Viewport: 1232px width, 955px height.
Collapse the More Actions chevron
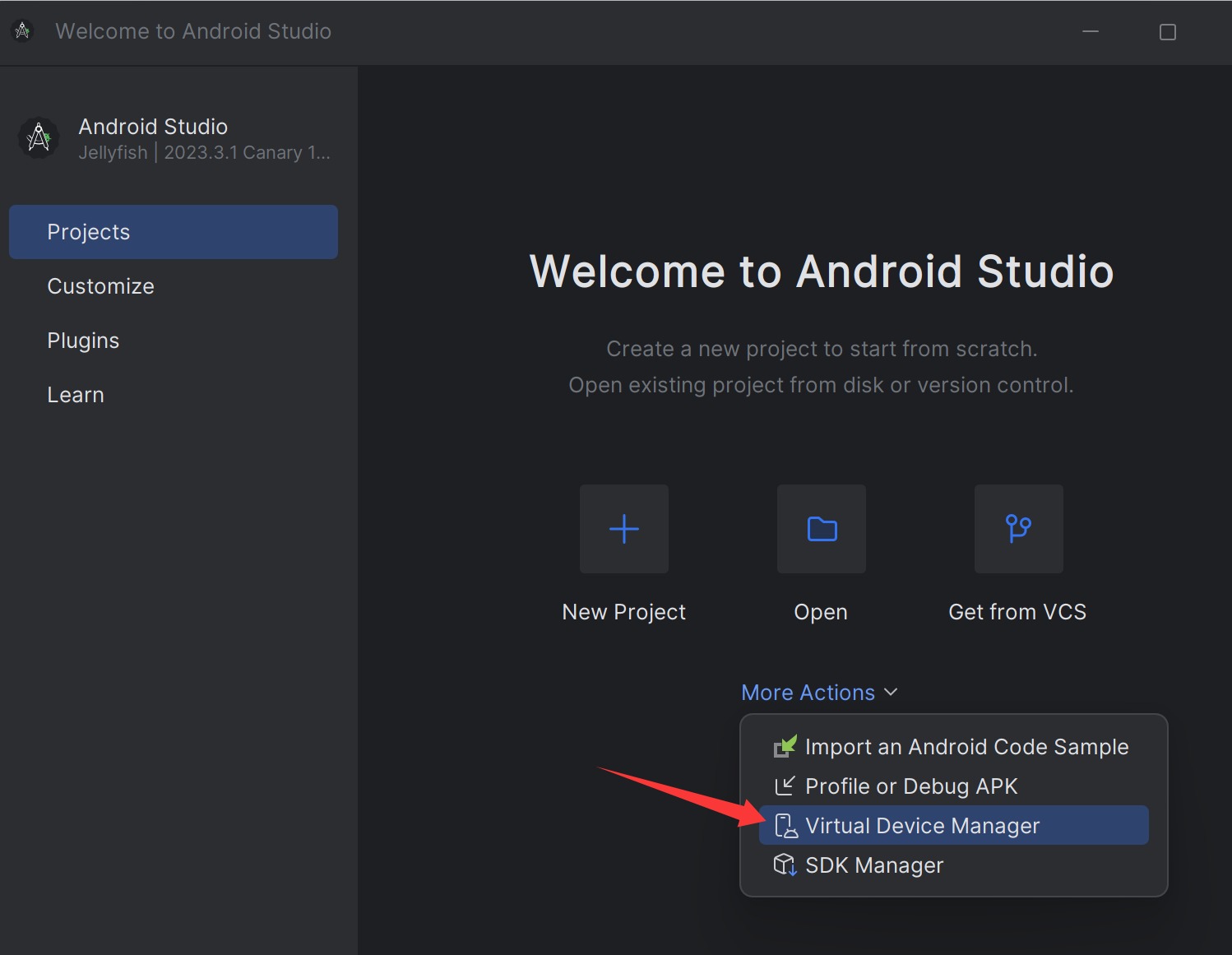[891, 693]
